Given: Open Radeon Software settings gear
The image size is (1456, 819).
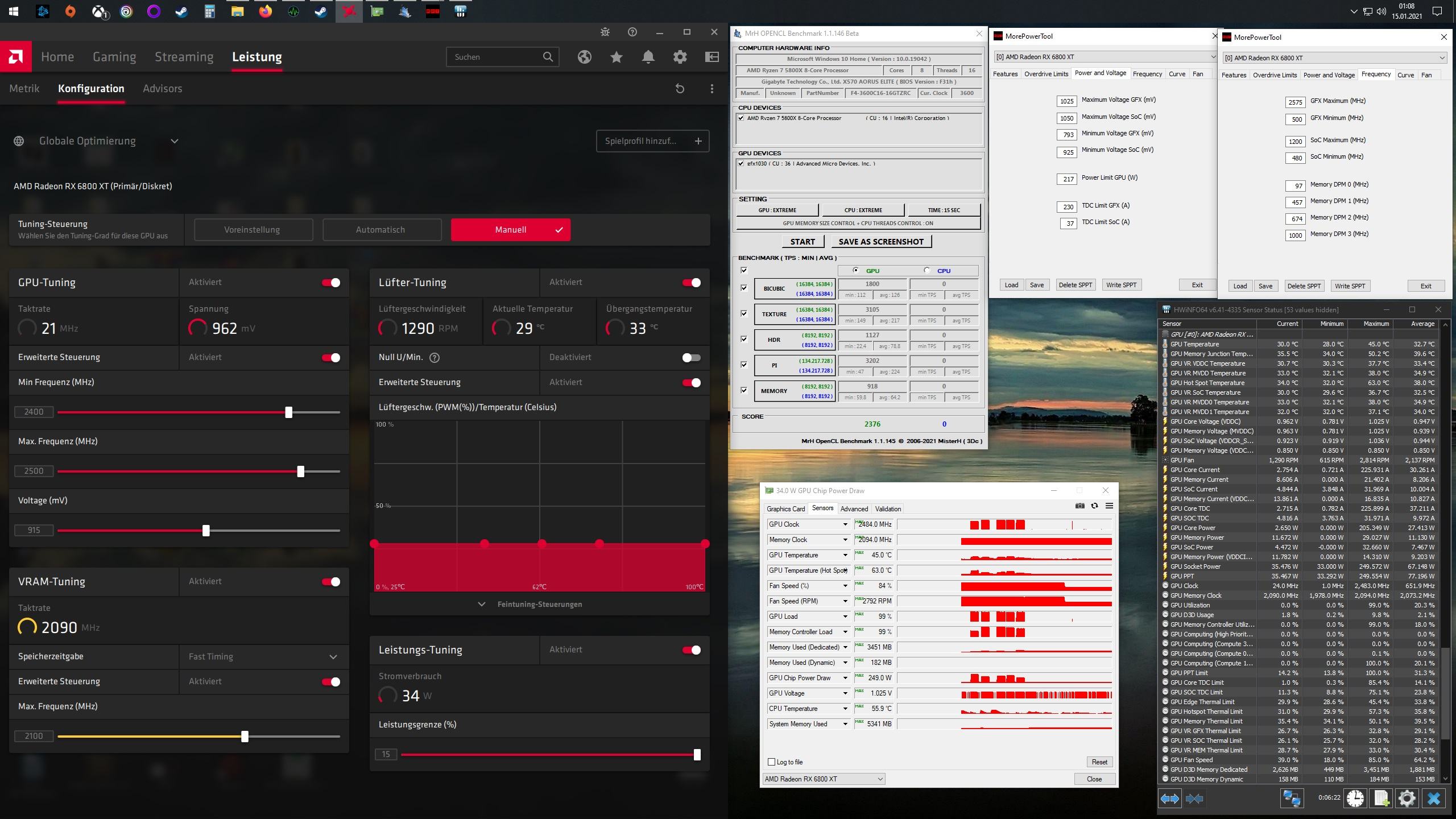Looking at the screenshot, I should (680, 57).
